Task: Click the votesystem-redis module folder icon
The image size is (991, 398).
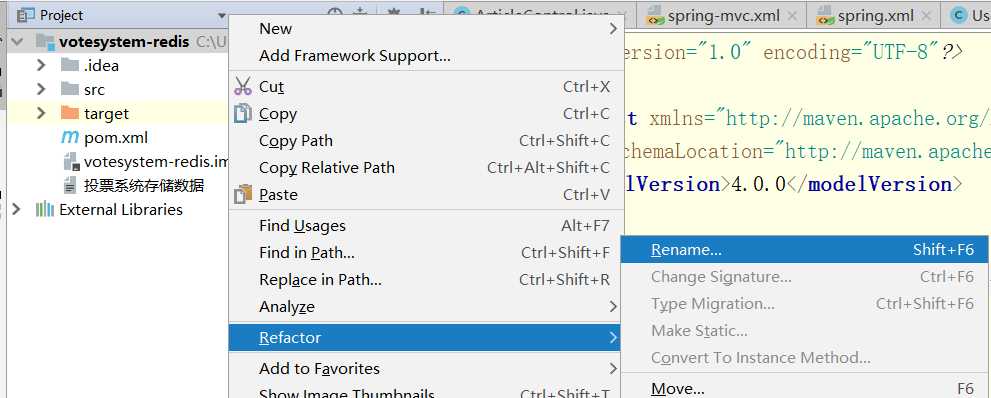Action: pos(45,42)
